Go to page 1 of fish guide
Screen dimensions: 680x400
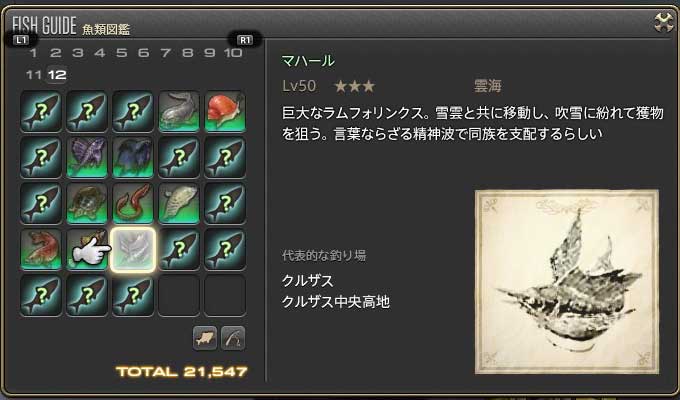coord(33,53)
